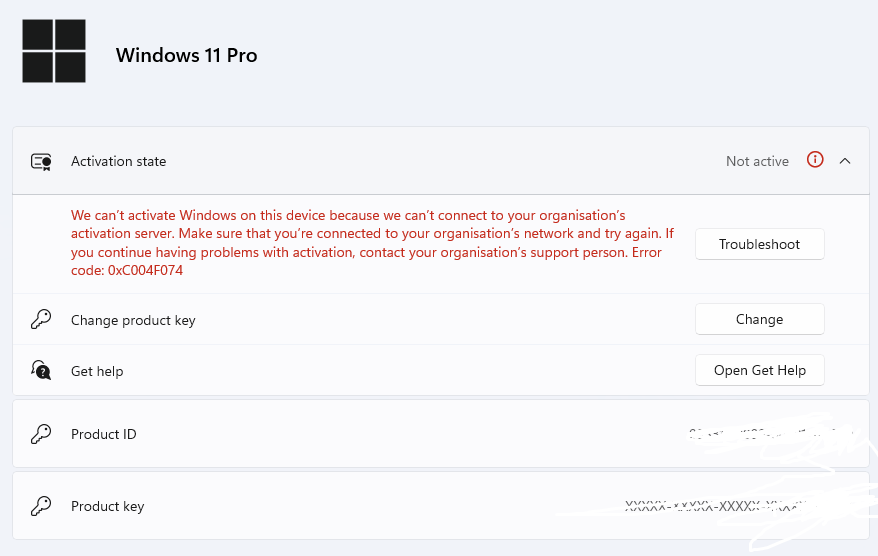Click the Product key row label
Viewport: 878px width, 556px height.
tap(108, 507)
